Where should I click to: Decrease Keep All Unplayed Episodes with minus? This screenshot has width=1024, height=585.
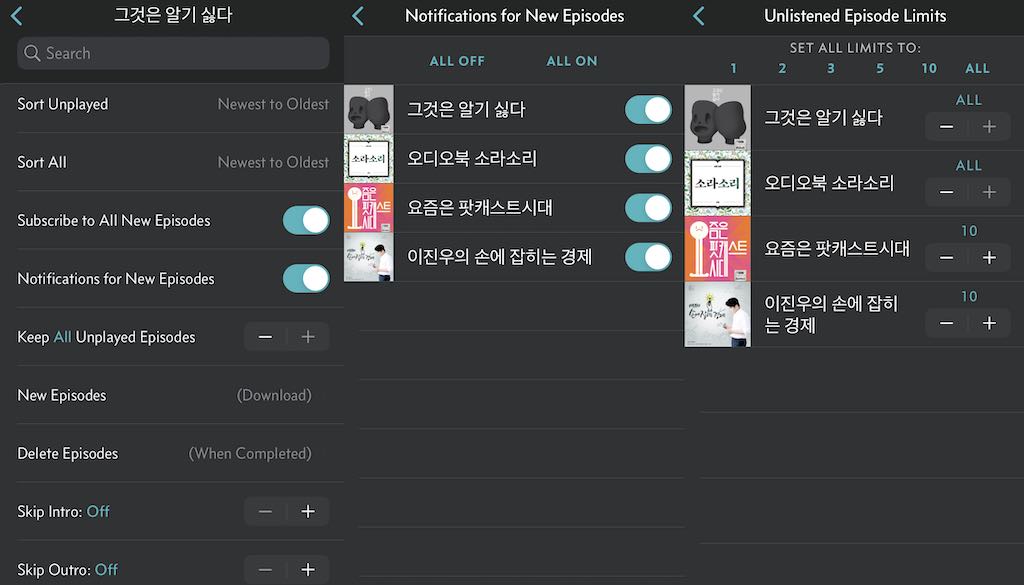click(x=265, y=337)
